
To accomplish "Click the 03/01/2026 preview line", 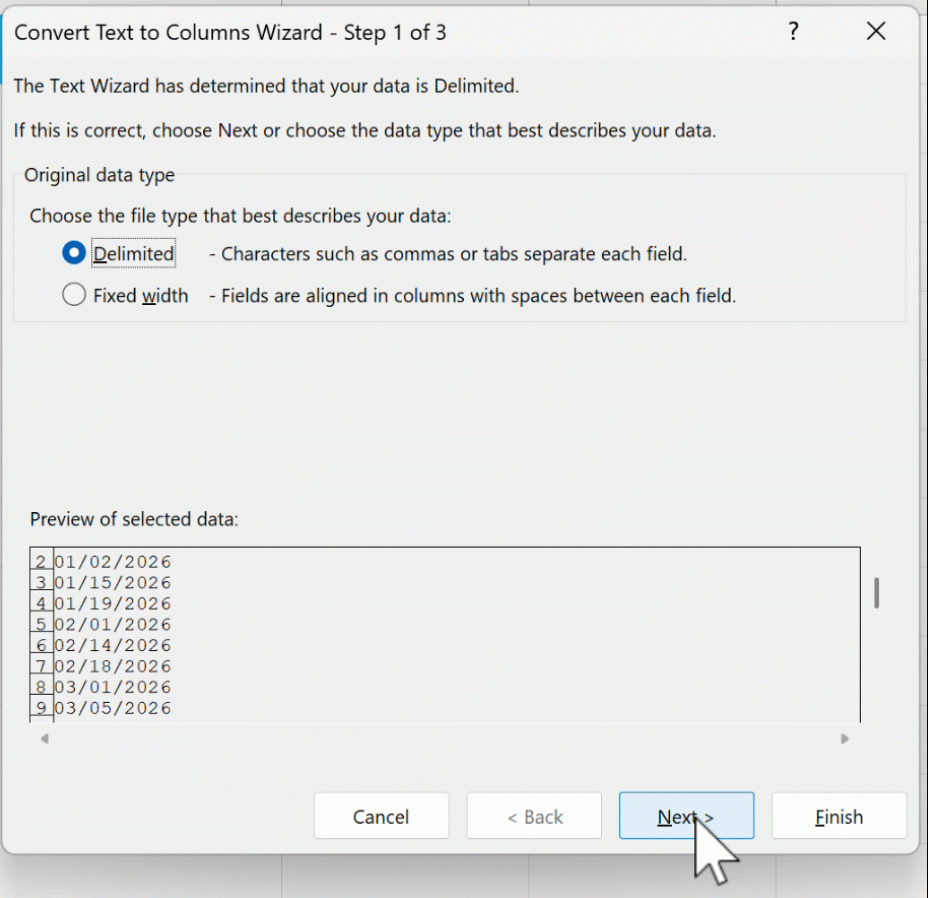I will click(113, 688).
